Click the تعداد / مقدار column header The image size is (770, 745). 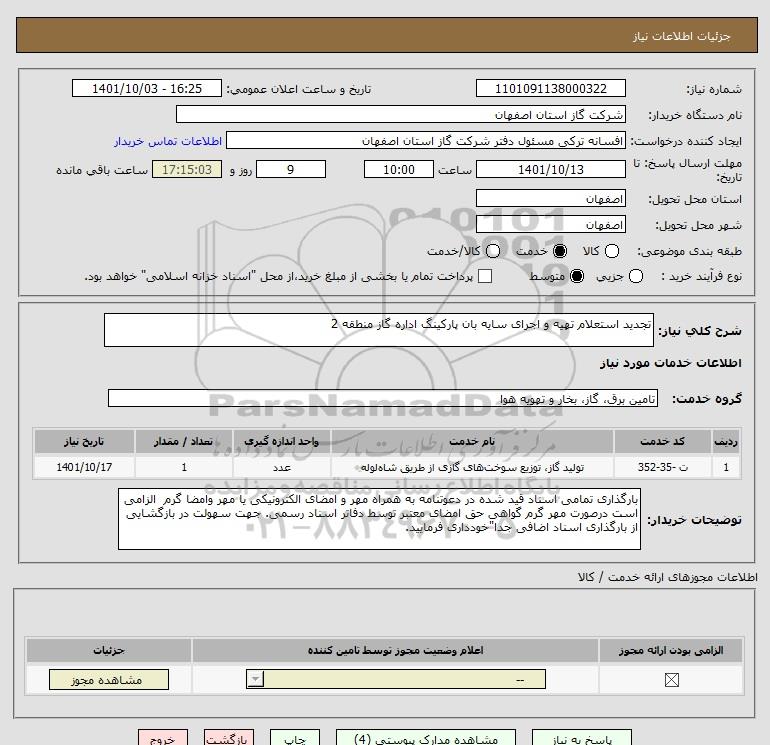pyautogui.click(x=183, y=441)
